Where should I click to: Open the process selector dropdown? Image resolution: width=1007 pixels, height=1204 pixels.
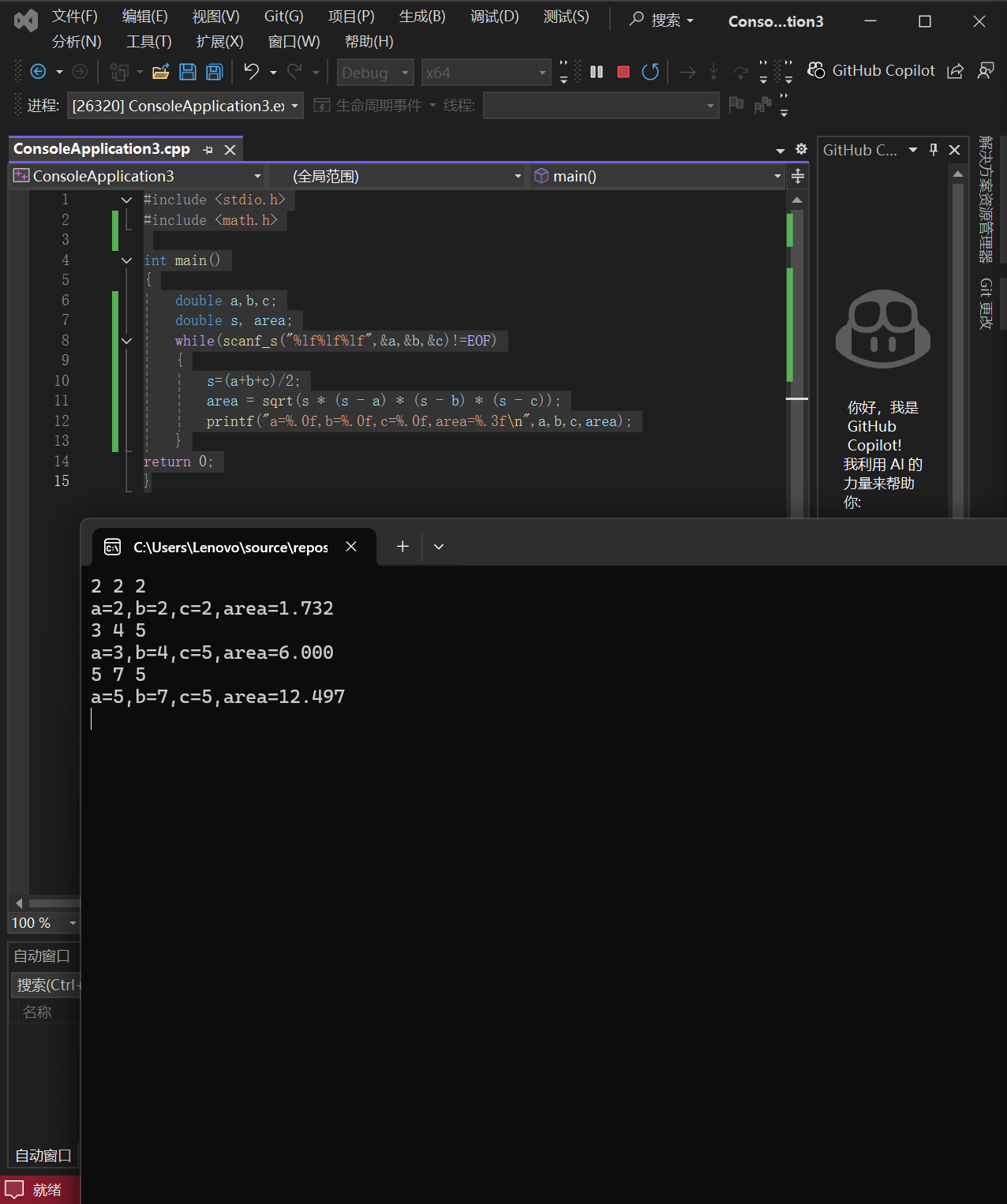coord(185,105)
